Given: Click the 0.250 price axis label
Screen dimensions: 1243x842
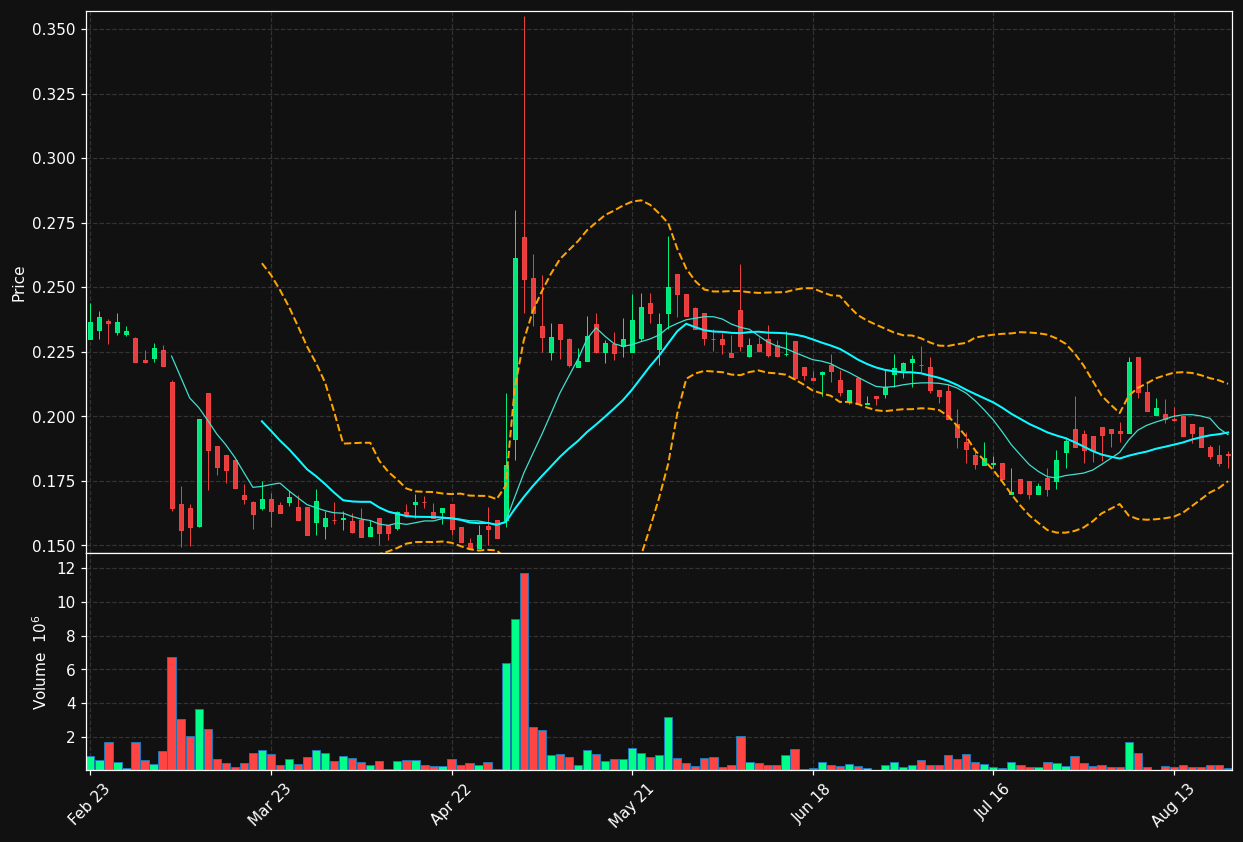Looking at the screenshot, I should (53, 288).
